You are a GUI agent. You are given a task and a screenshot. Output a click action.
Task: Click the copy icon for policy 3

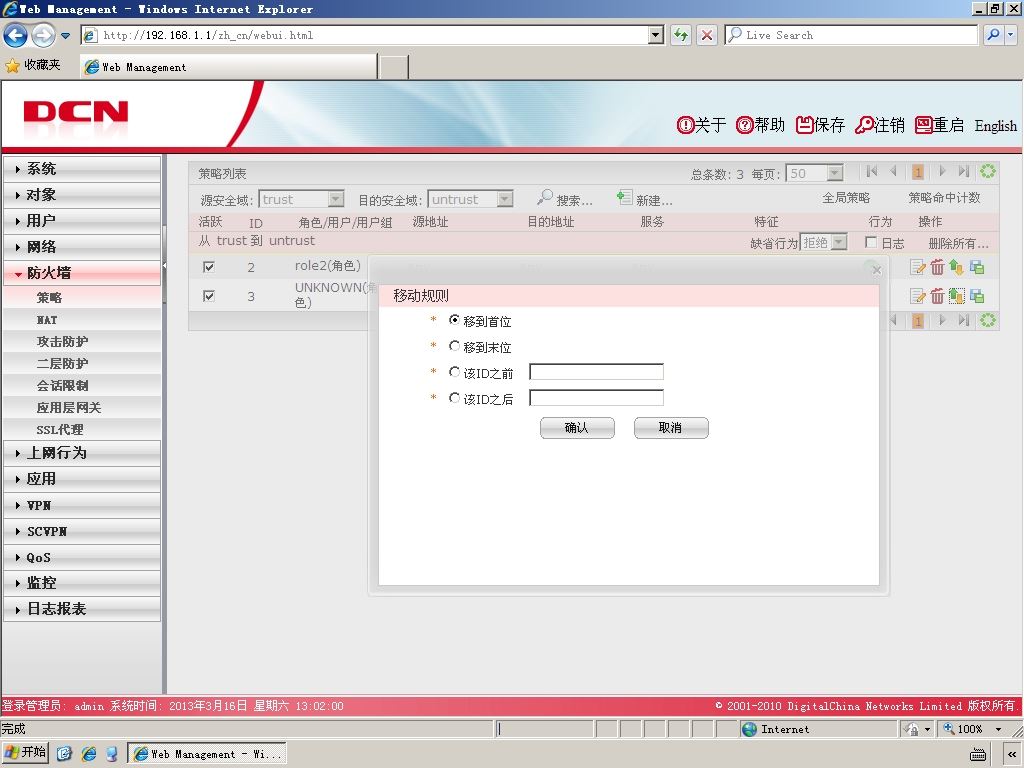point(977,296)
